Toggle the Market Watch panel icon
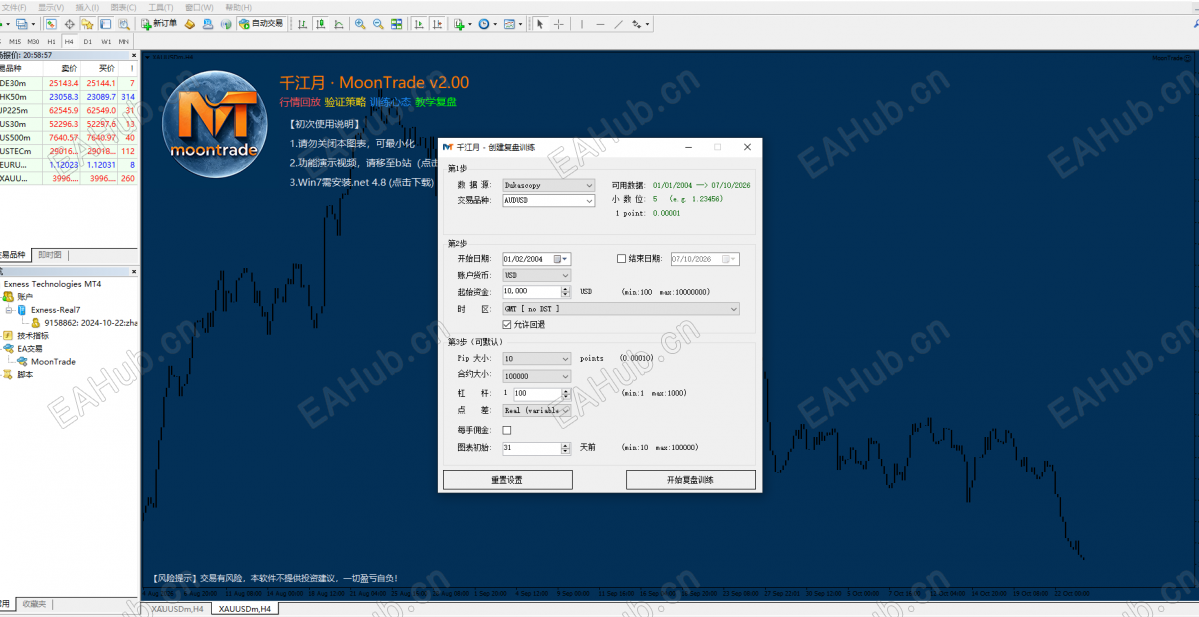The height and width of the screenshot is (617, 1199). coord(51,24)
